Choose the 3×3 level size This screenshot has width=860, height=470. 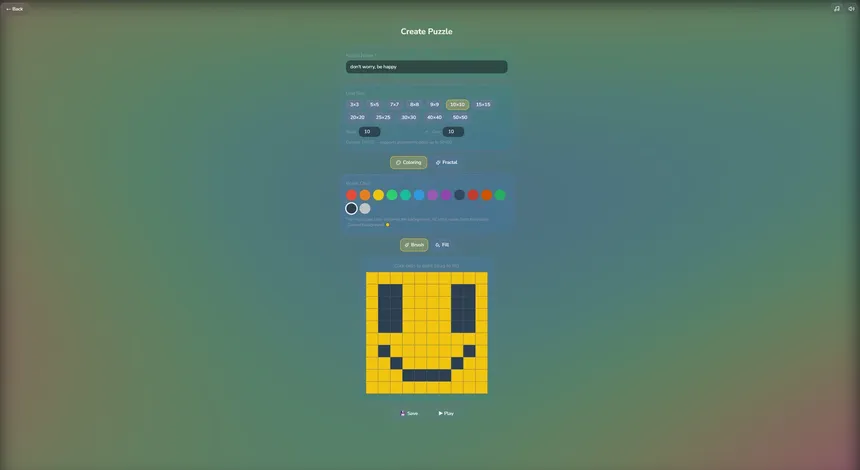[x=354, y=104]
